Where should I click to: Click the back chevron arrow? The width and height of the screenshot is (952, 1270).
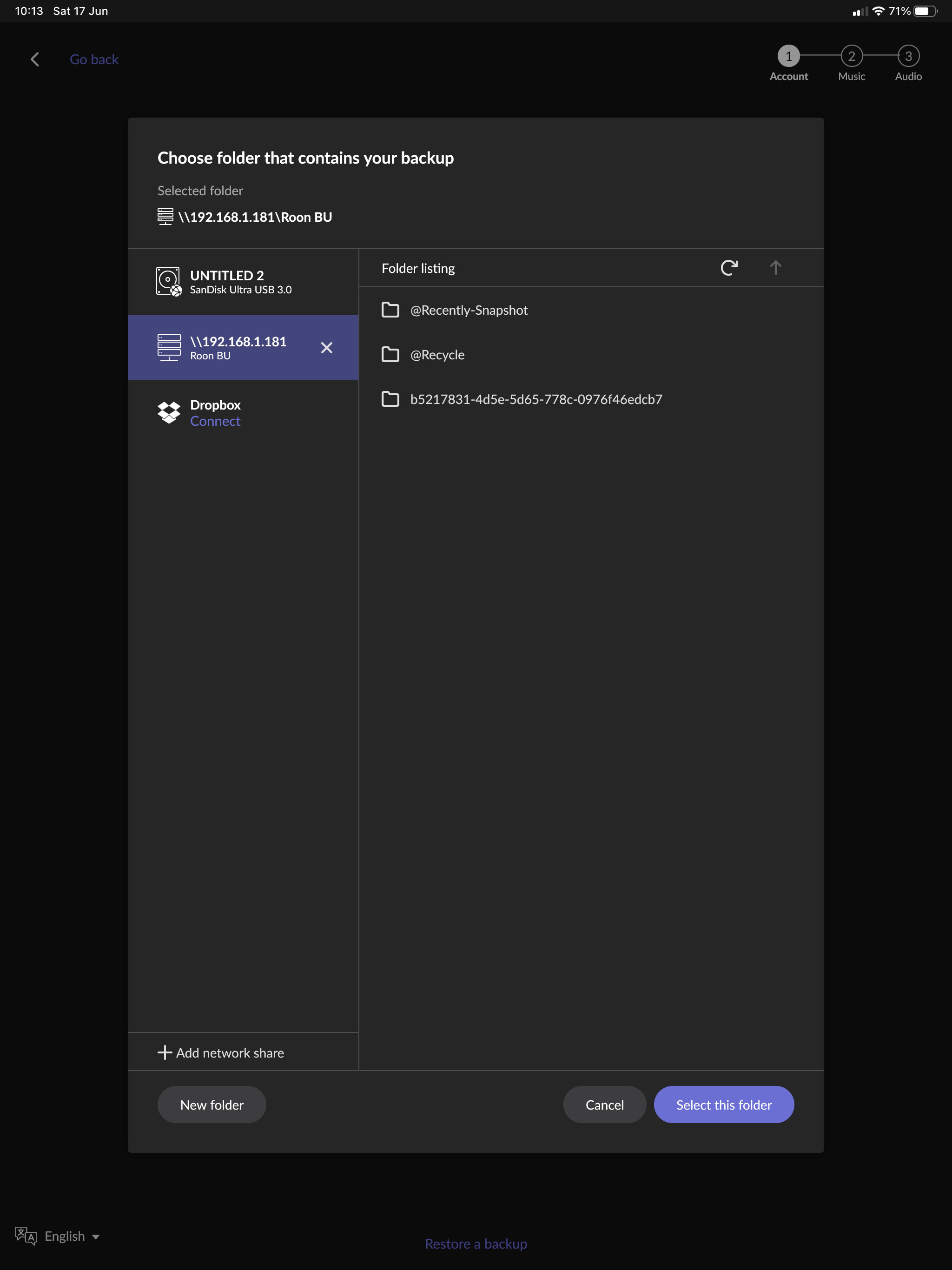tap(35, 59)
